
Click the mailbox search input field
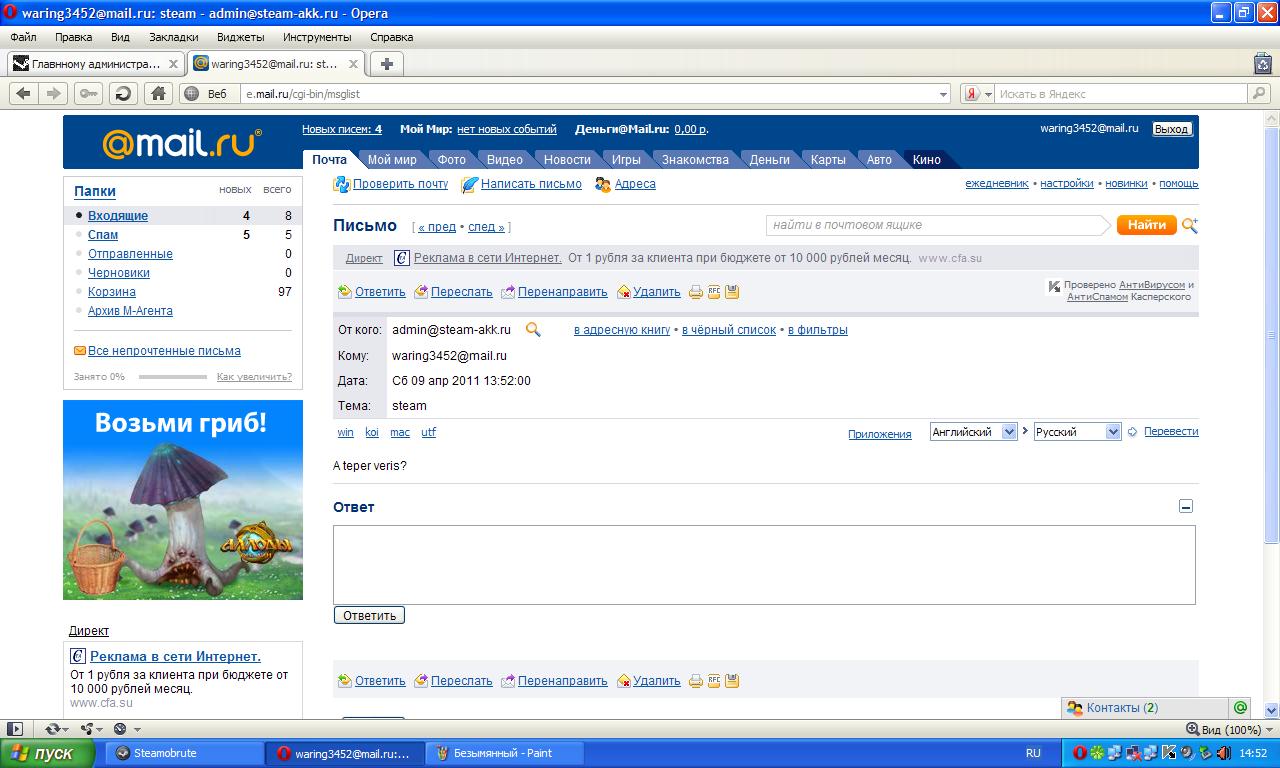point(938,225)
